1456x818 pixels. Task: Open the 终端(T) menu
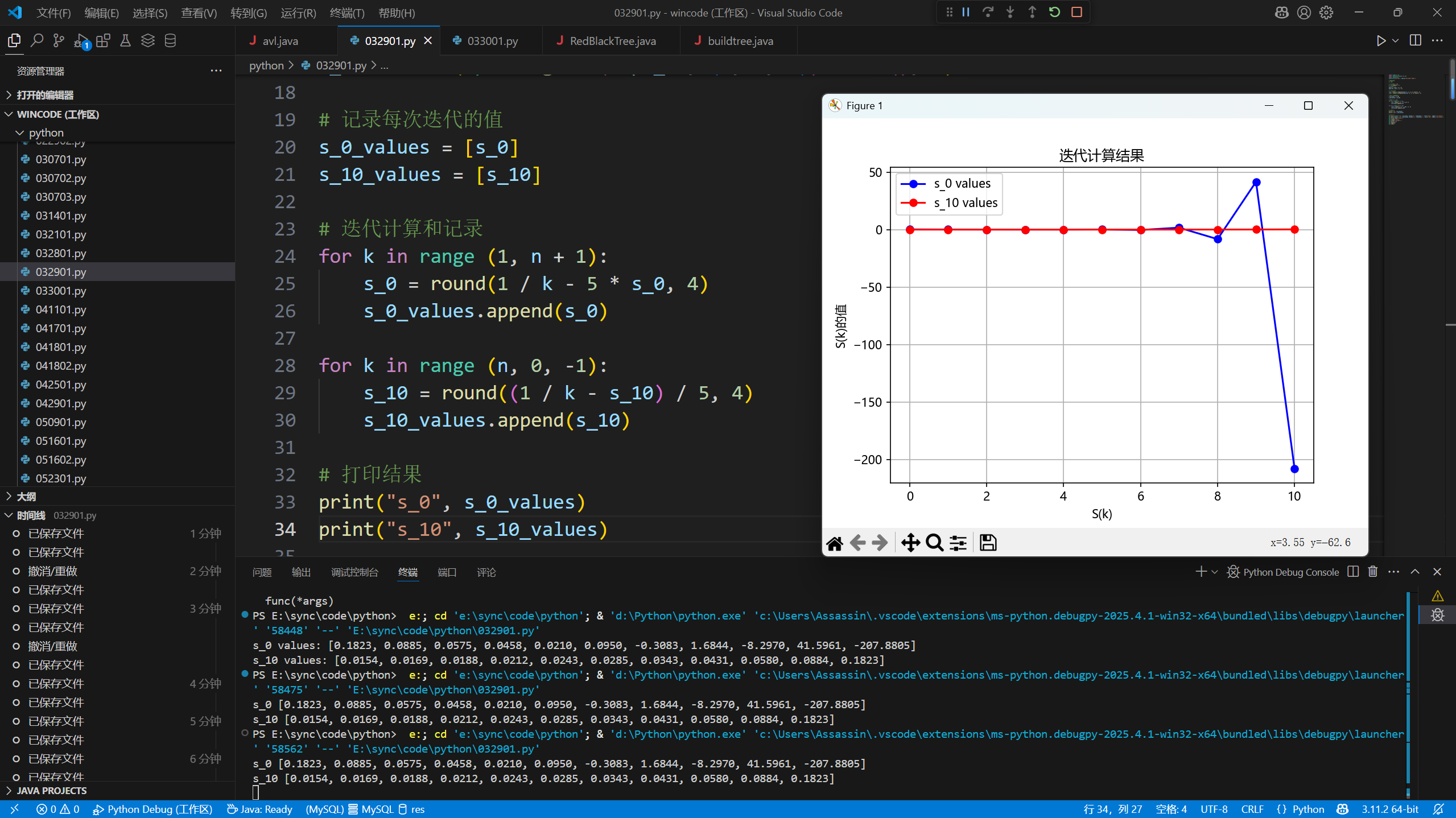point(347,13)
